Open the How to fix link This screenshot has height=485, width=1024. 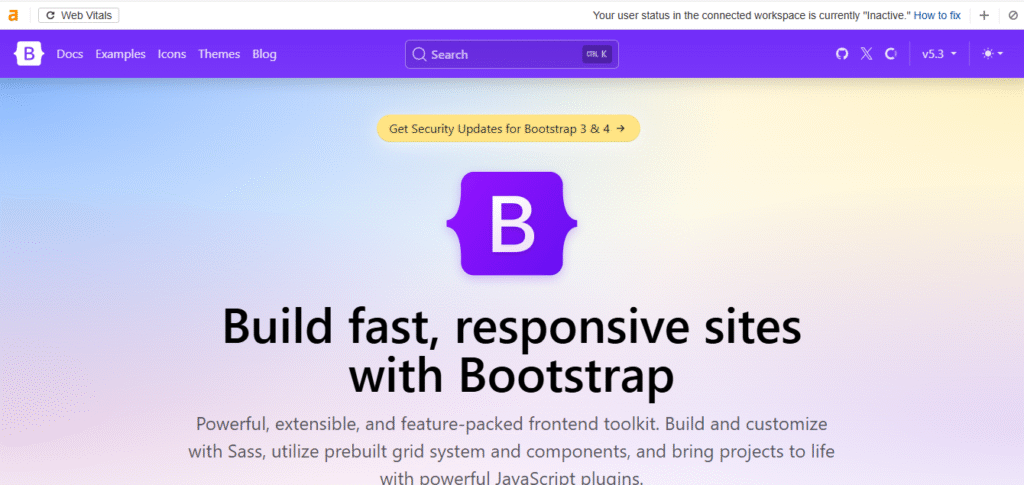pos(936,15)
